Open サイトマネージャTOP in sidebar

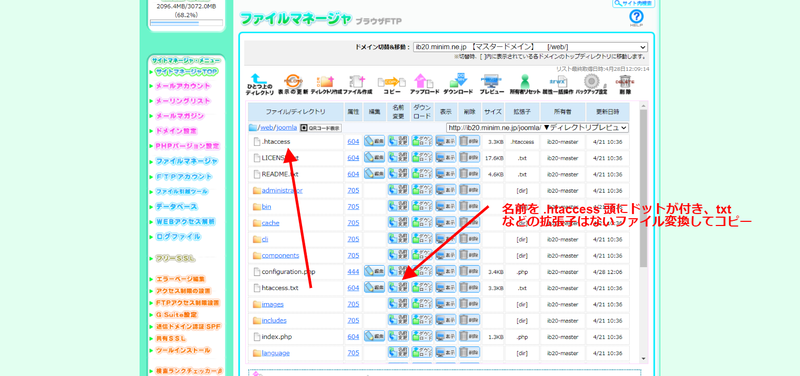[x=186, y=71]
